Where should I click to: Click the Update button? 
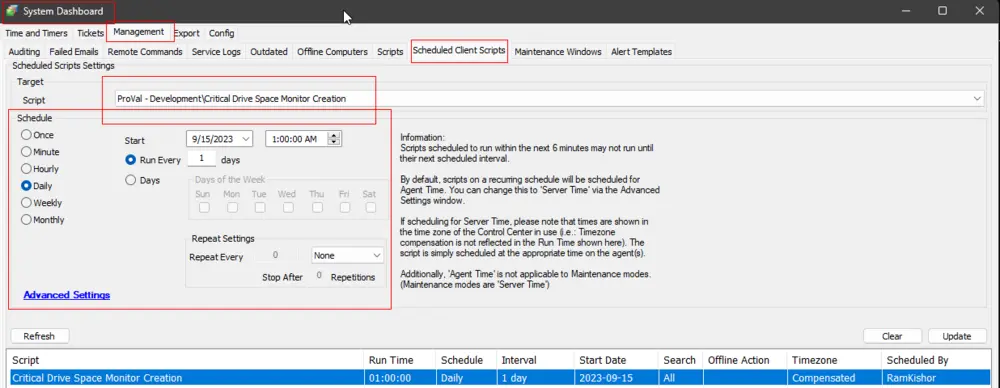point(957,336)
